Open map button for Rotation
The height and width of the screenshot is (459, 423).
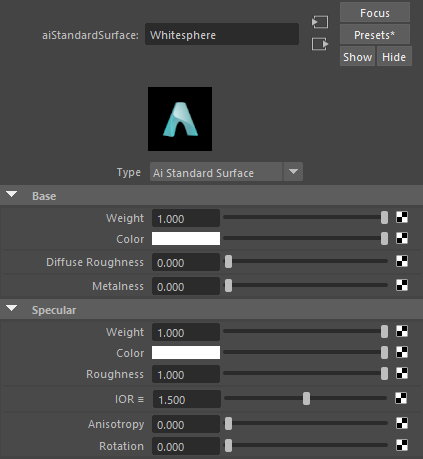(402, 445)
